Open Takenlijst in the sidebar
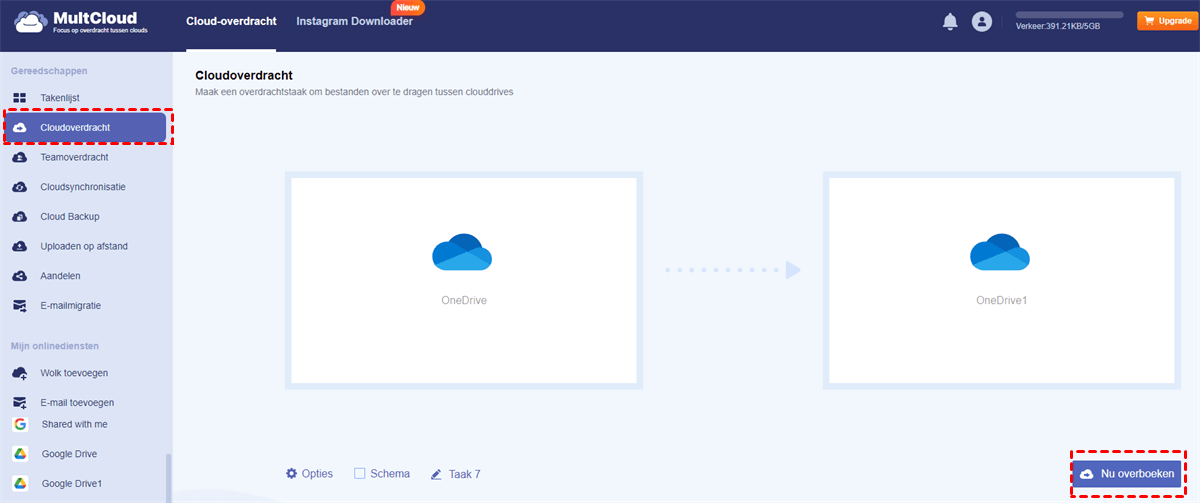Image resolution: width=1200 pixels, height=503 pixels. [60, 98]
